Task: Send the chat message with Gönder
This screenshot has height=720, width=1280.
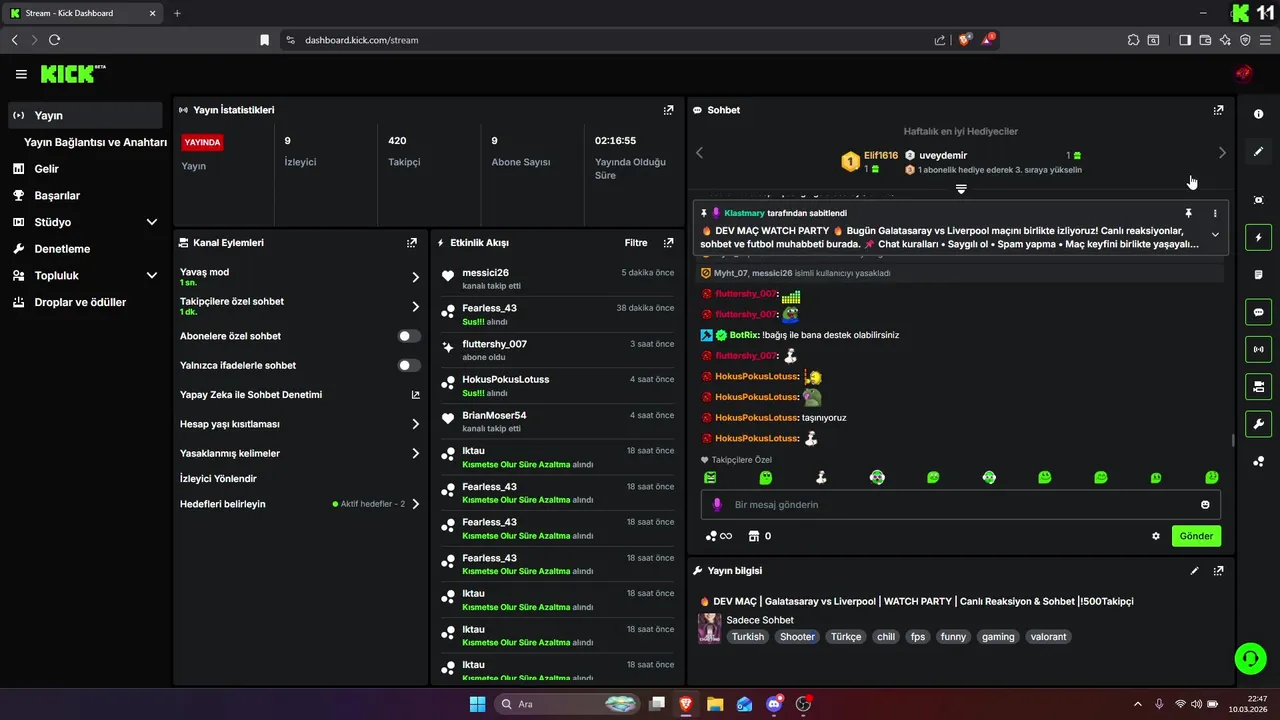Action: coord(1196,536)
